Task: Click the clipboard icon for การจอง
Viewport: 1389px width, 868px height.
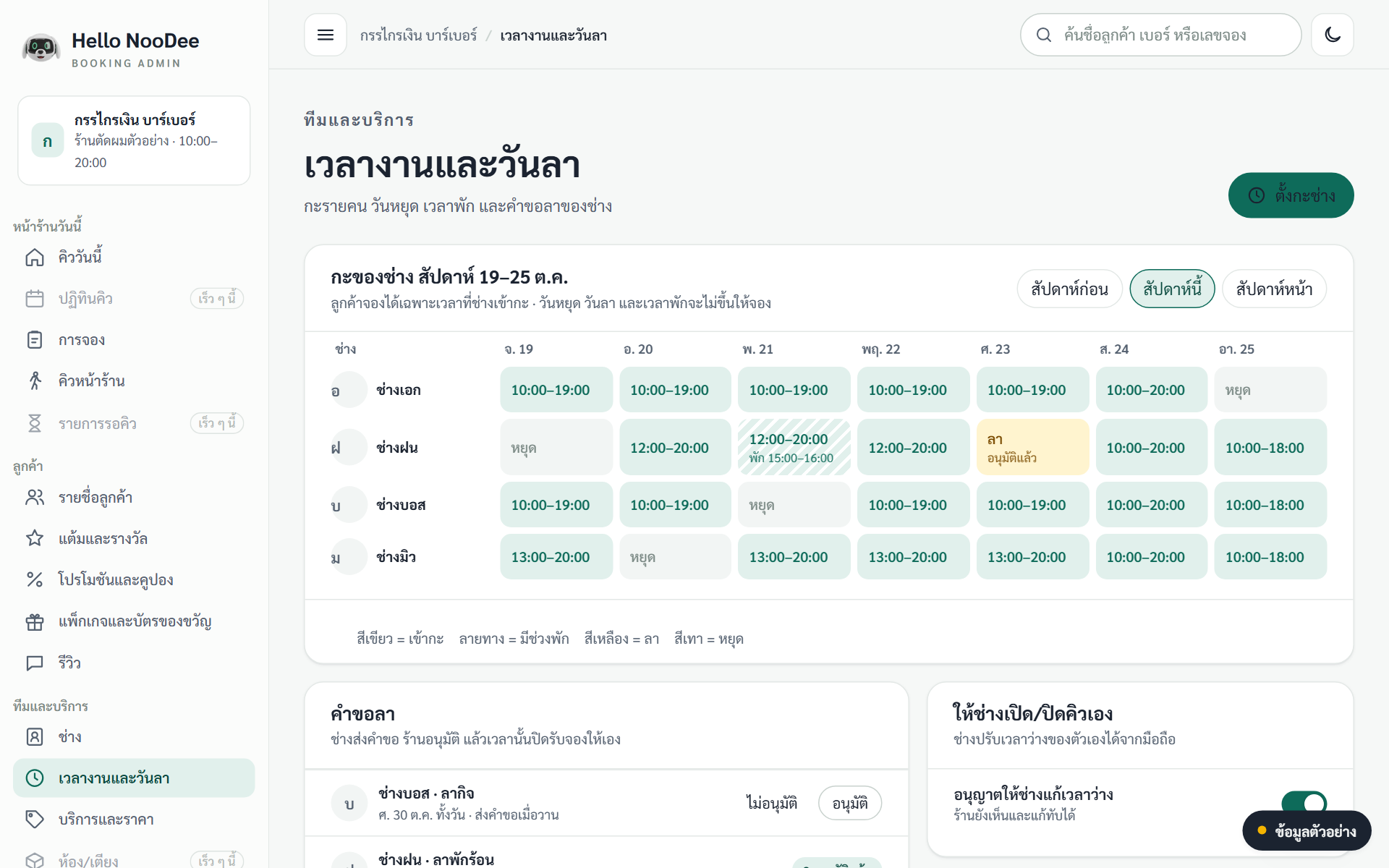Action: pyautogui.click(x=35, y=340)
